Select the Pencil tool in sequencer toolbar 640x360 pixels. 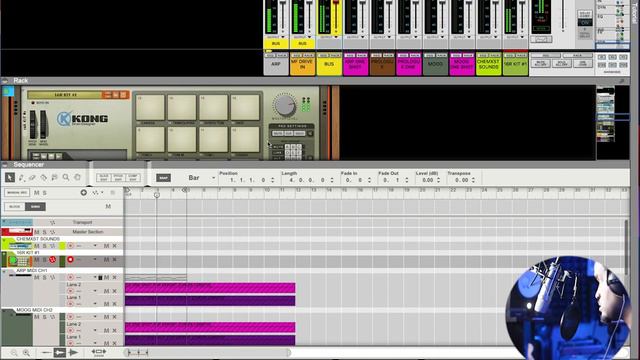21,178
